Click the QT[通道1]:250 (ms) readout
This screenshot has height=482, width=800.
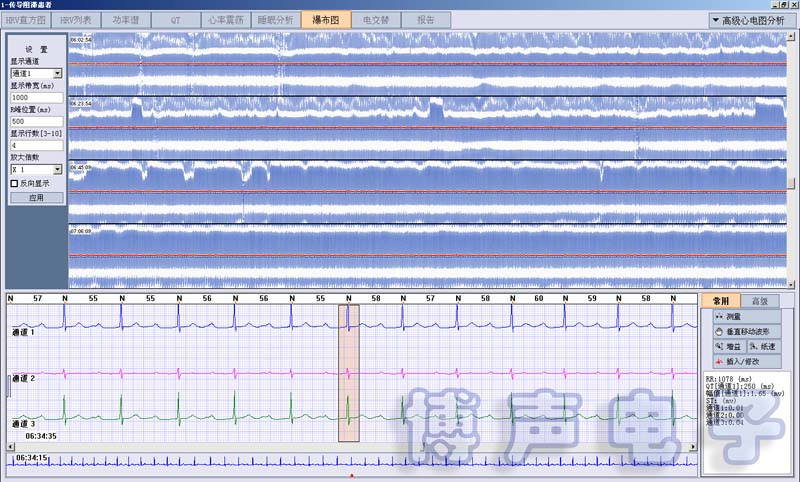740,386
